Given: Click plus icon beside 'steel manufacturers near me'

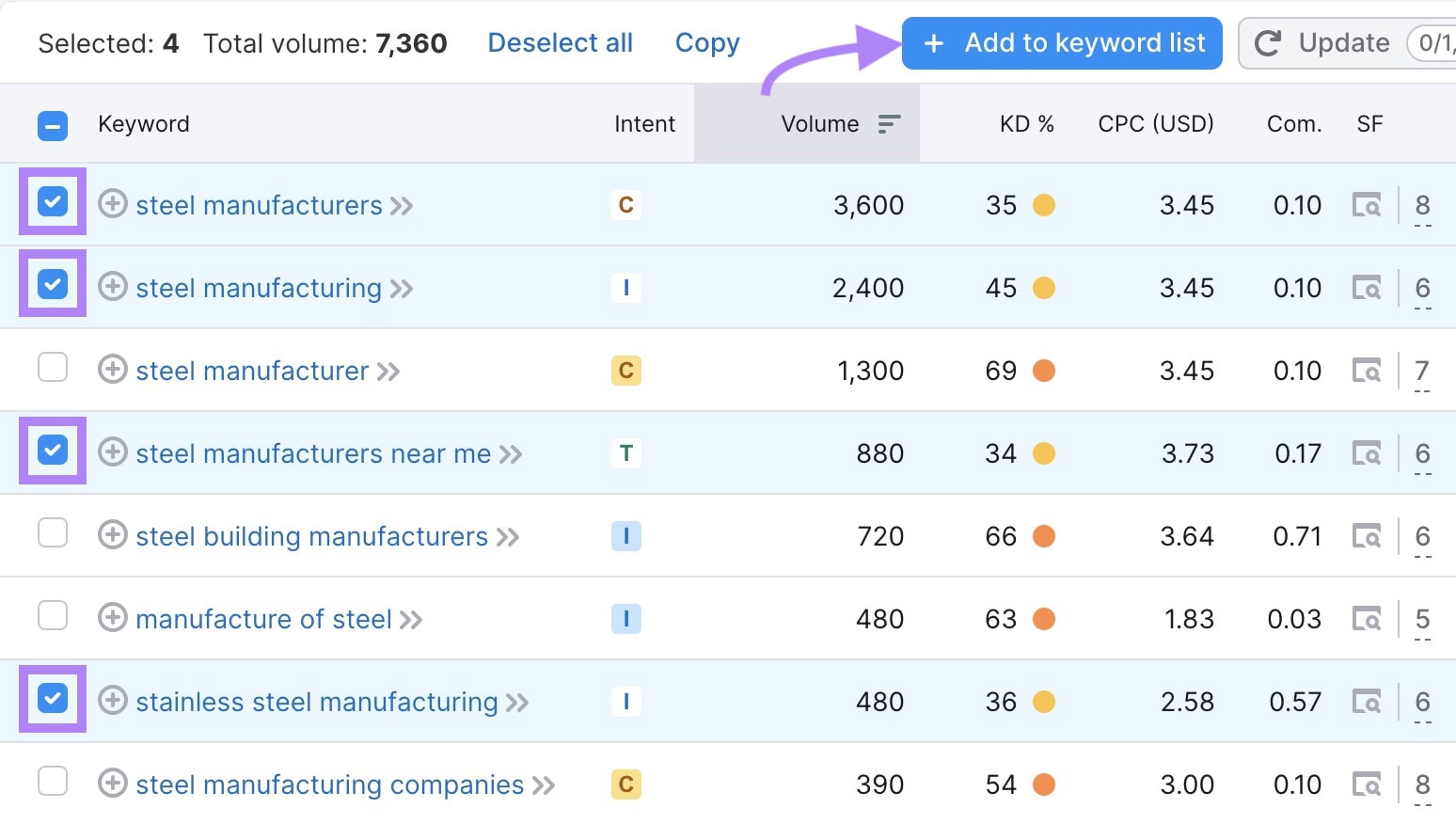Looking at the screenshot, I should coord(113,452).
